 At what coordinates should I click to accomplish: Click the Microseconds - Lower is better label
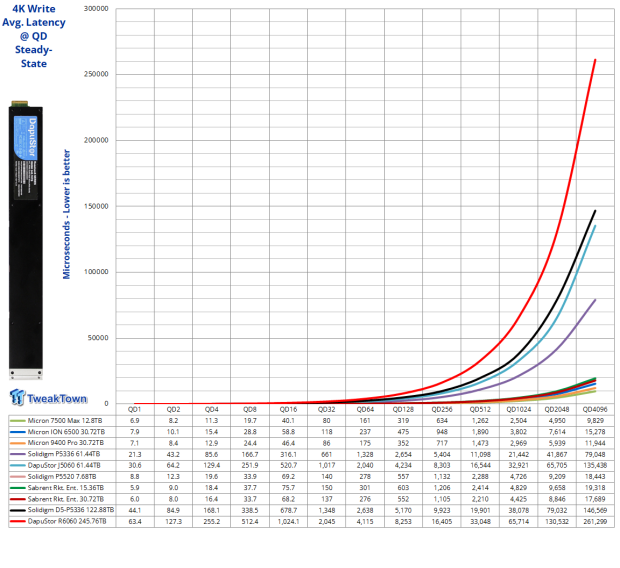pyautogui.click(x=66, y=214)
